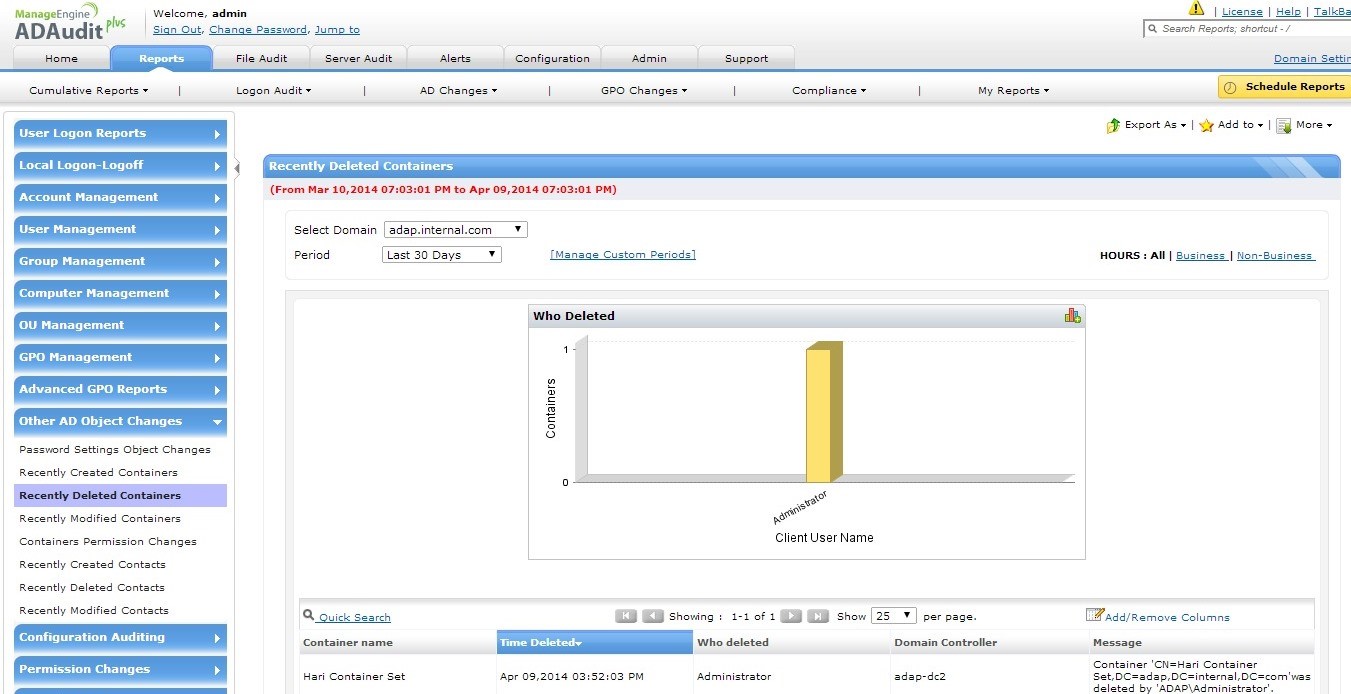Click the Schedule Reports button
1351x694 pixels.
pos(1284,87)
